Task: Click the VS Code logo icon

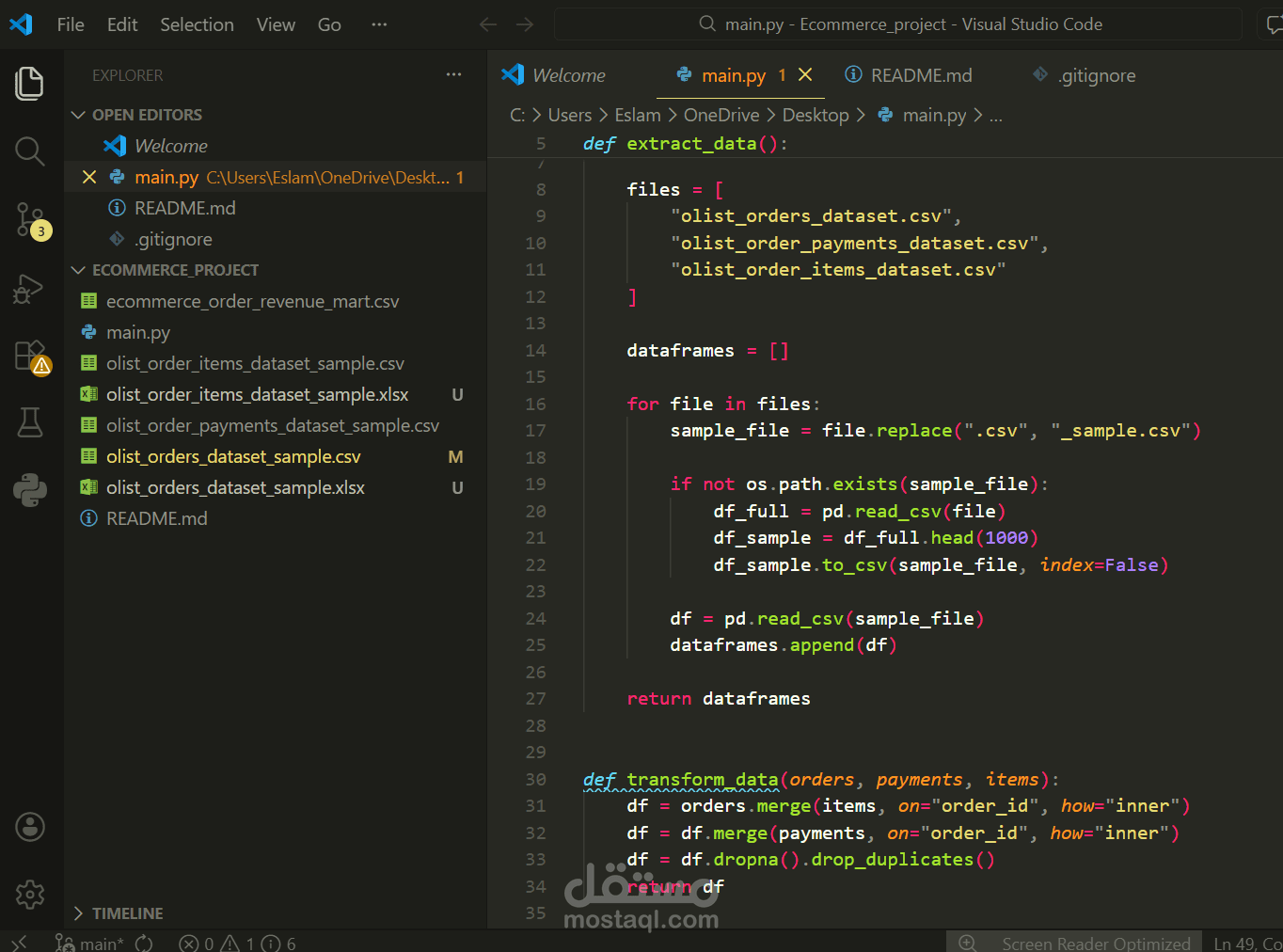Action: pos(21,24)
